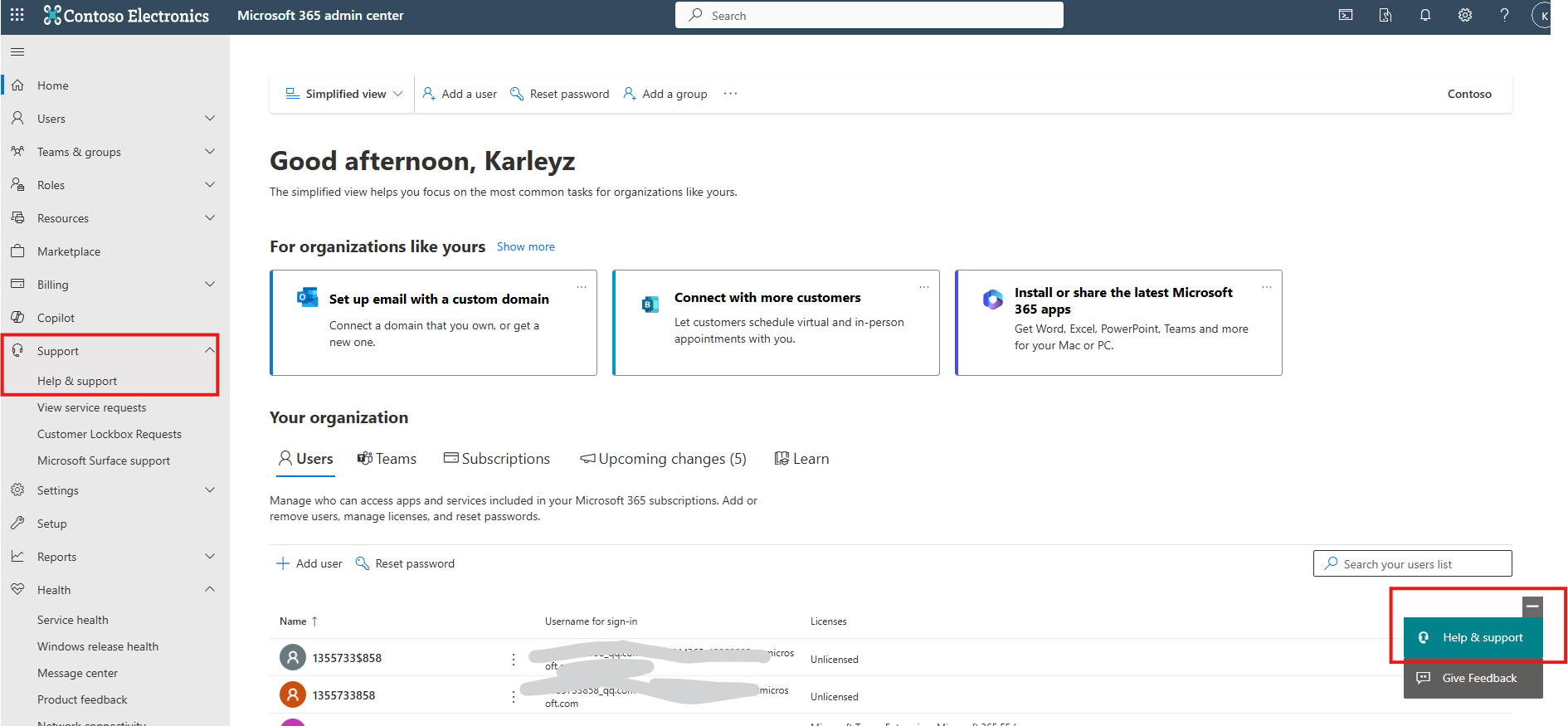Click Add a group in toolbar
The image size is (1568, 726).
(665, 94)
